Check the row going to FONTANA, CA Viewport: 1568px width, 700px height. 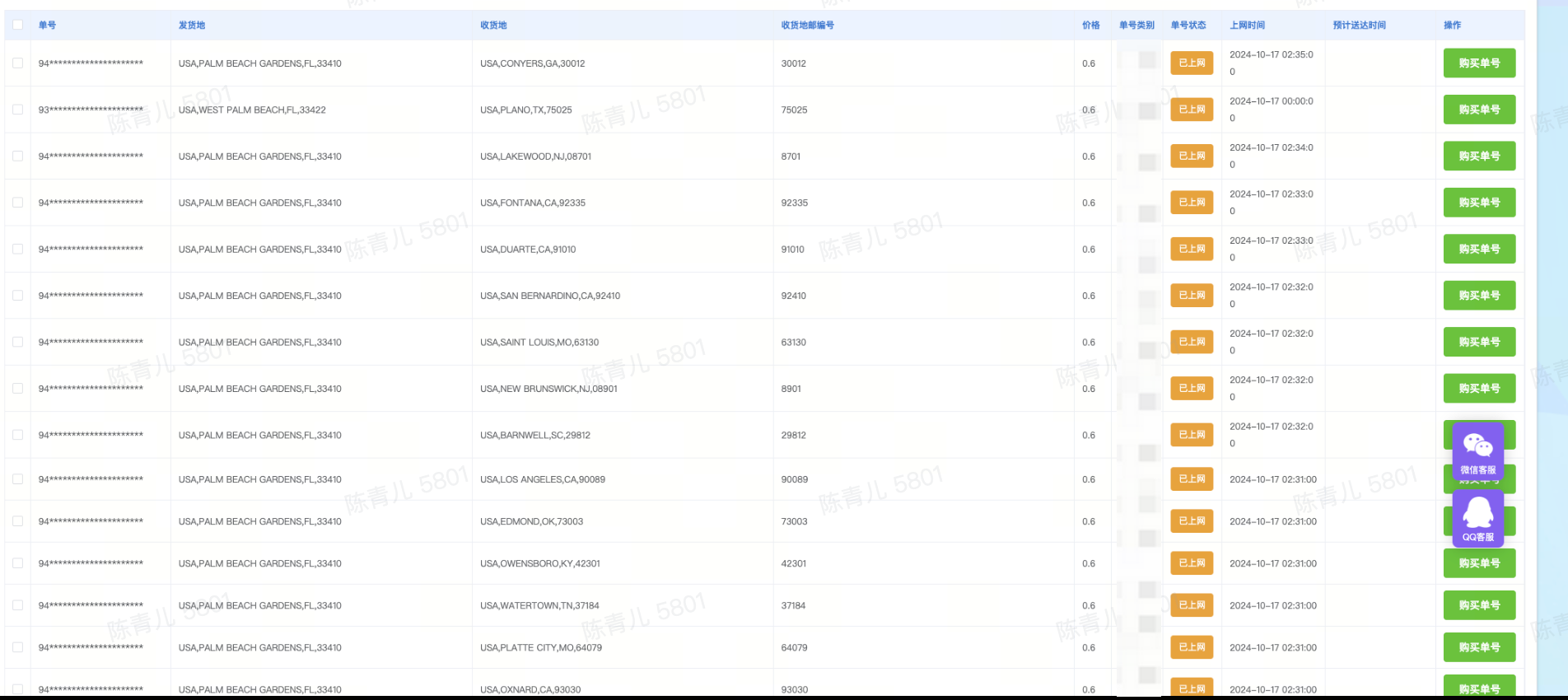point(17,203)
